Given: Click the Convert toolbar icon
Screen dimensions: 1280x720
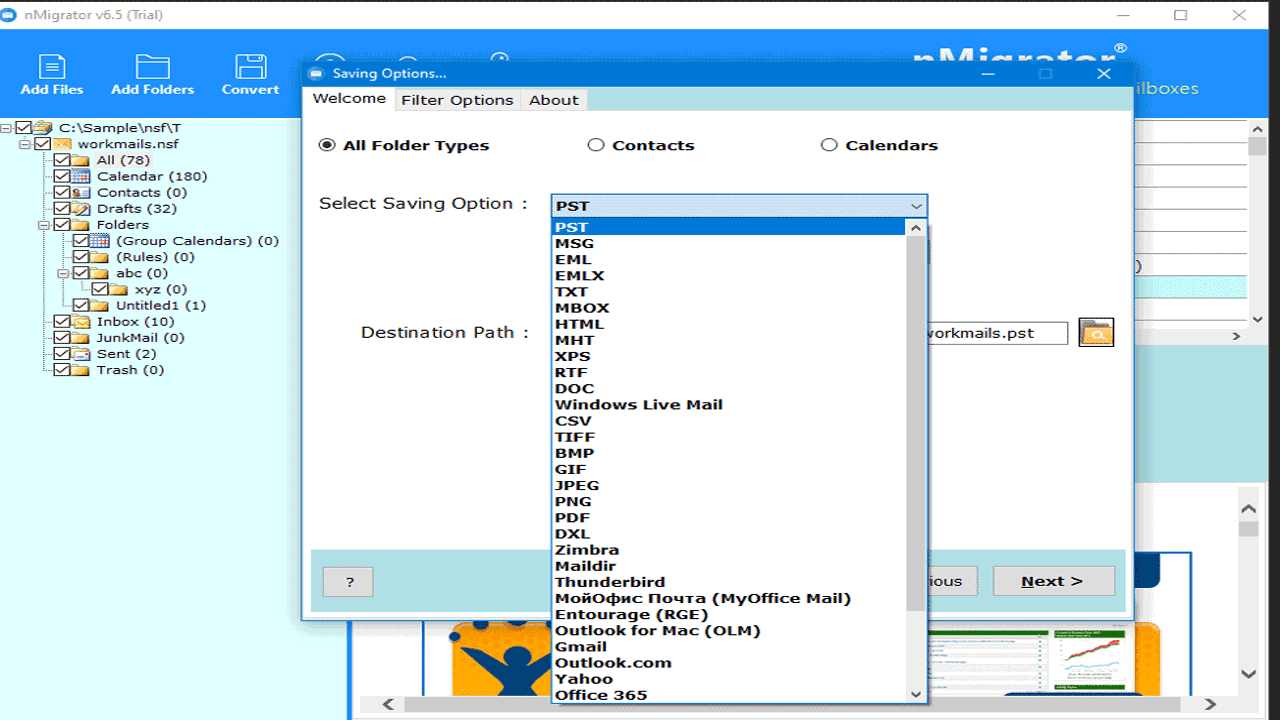Looking at the screenshot, I should pos(250,67).
